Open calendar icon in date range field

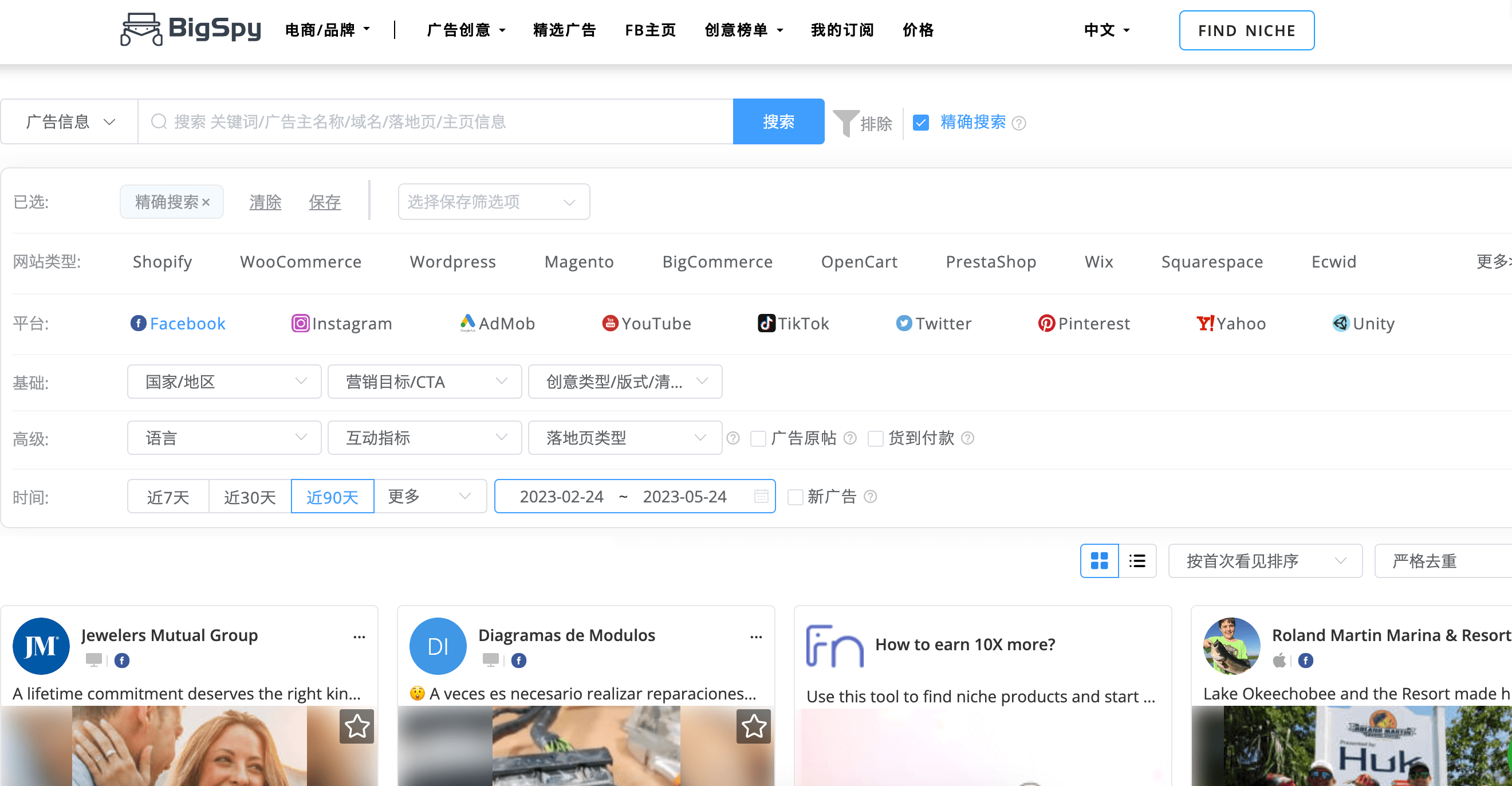(x=761, y=496)
